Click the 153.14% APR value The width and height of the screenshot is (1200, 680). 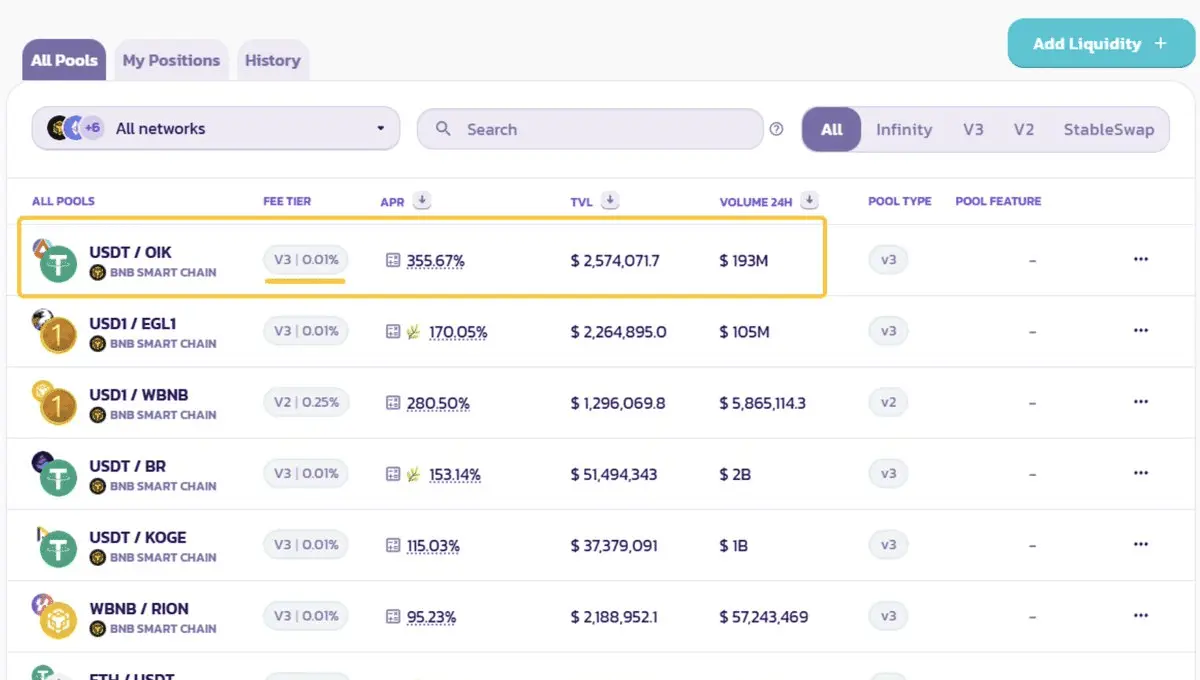pos(454,474)
